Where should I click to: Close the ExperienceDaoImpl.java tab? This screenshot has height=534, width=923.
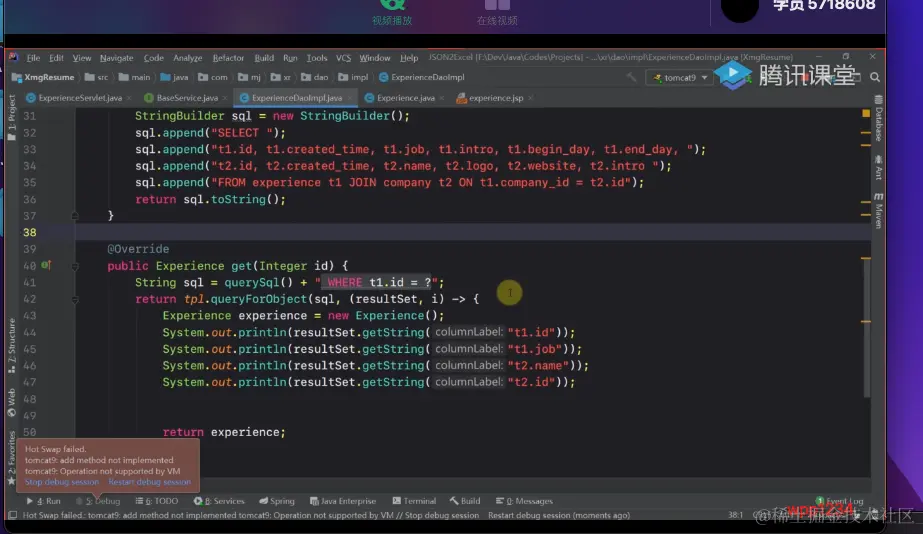click(x=350, y=98)
